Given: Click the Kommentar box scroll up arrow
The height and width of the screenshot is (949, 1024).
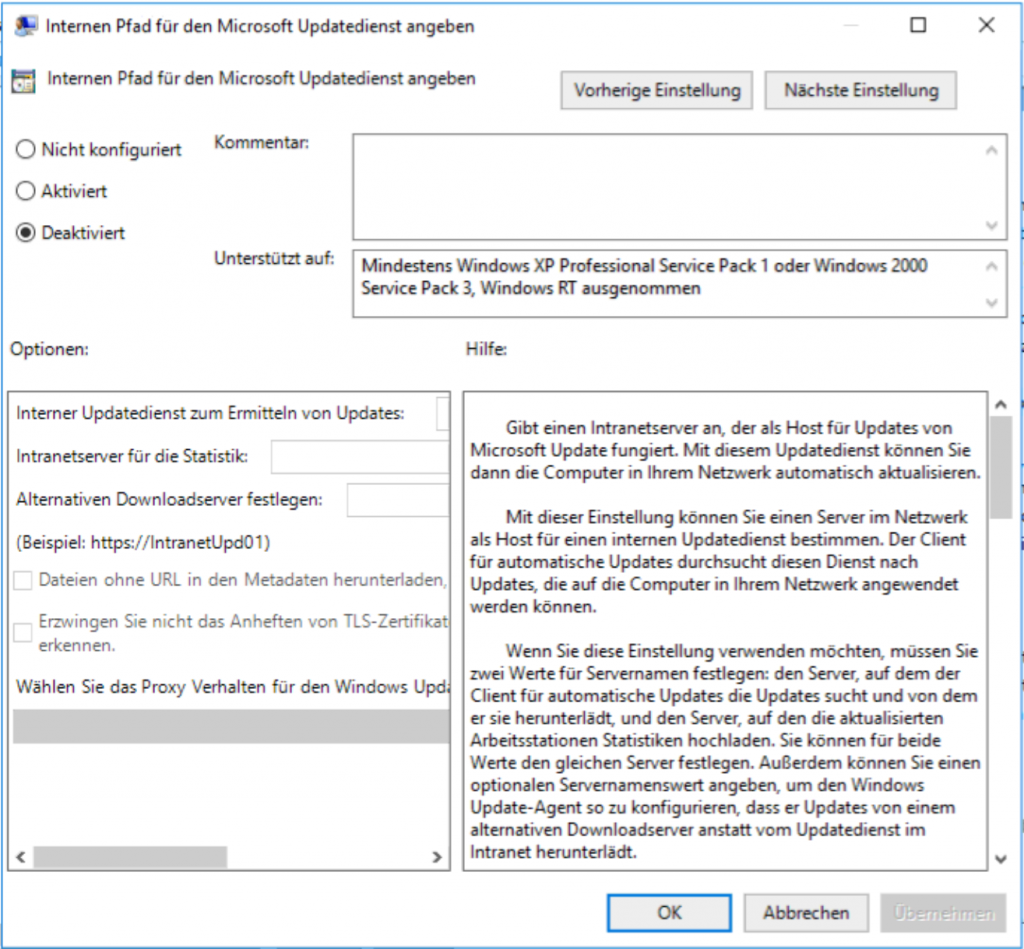Looking at the screenshot, I should 991,151.
